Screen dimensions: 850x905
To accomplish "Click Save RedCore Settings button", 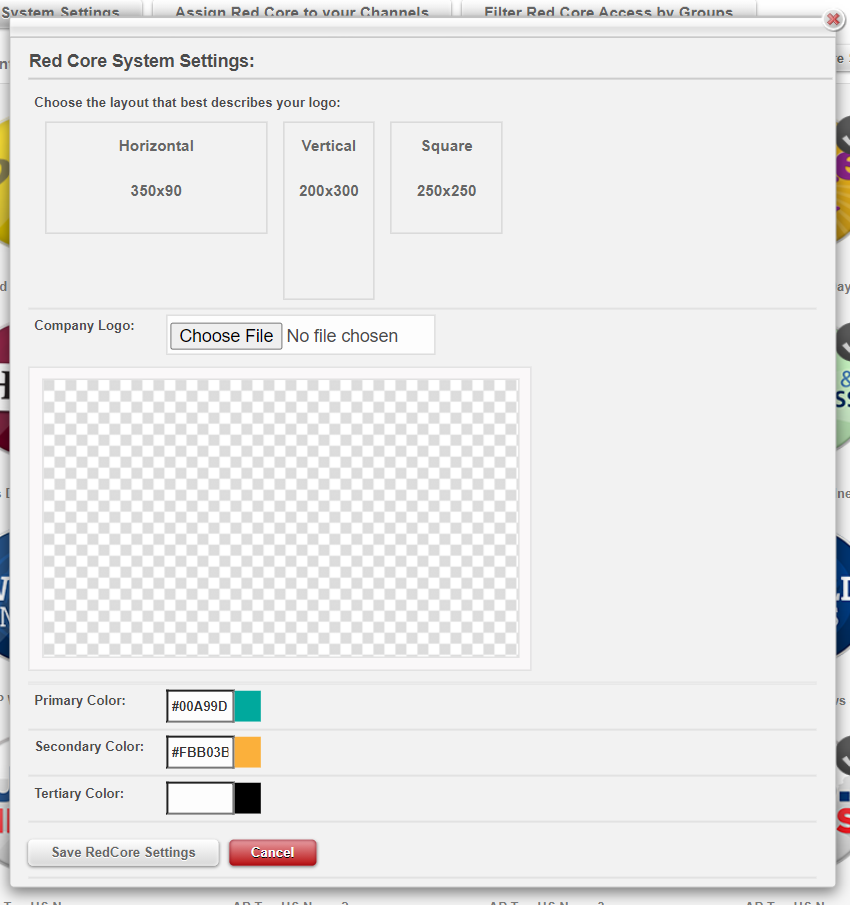I will [x=123, y=852].
